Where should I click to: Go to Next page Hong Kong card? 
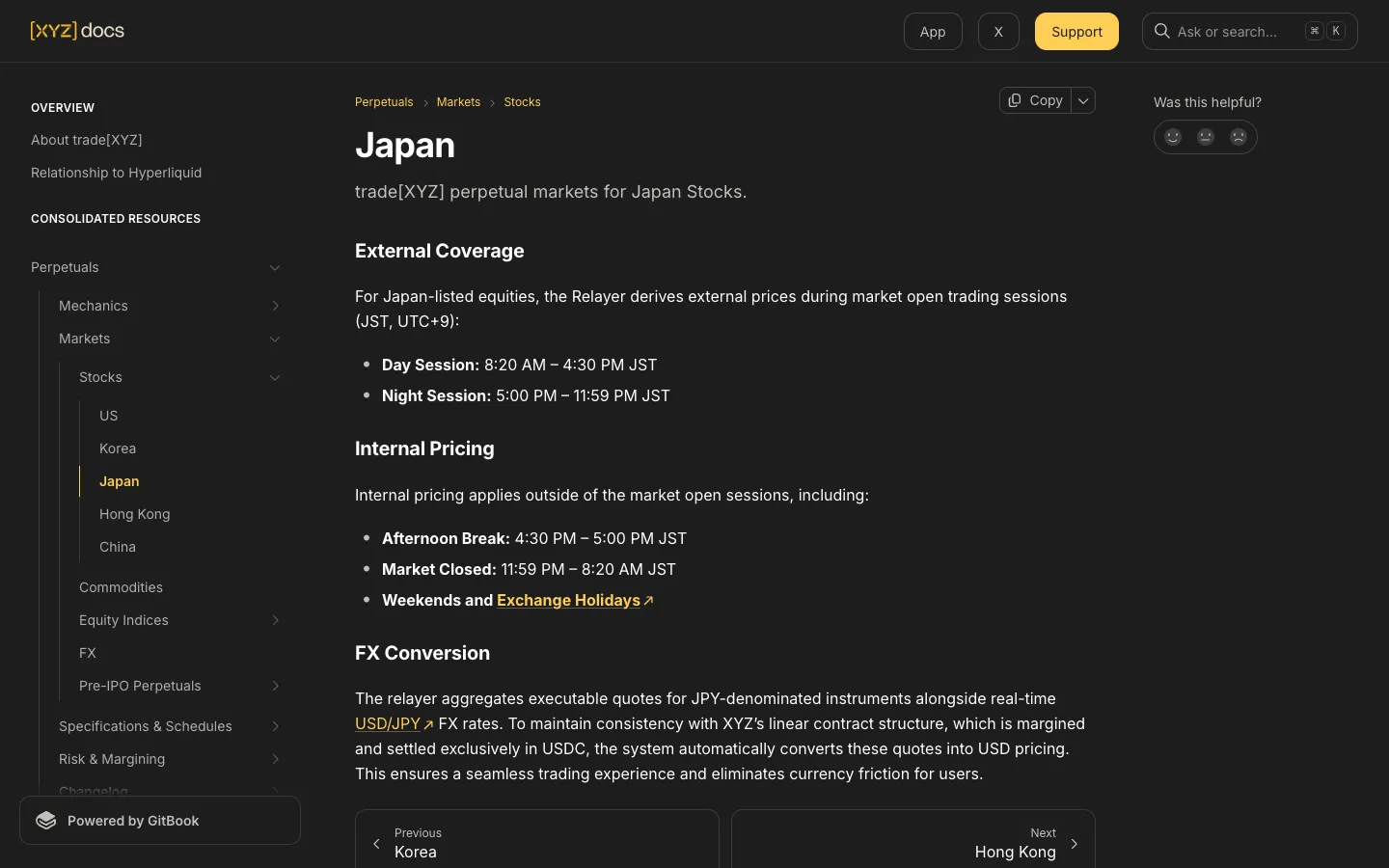(913, 839)
